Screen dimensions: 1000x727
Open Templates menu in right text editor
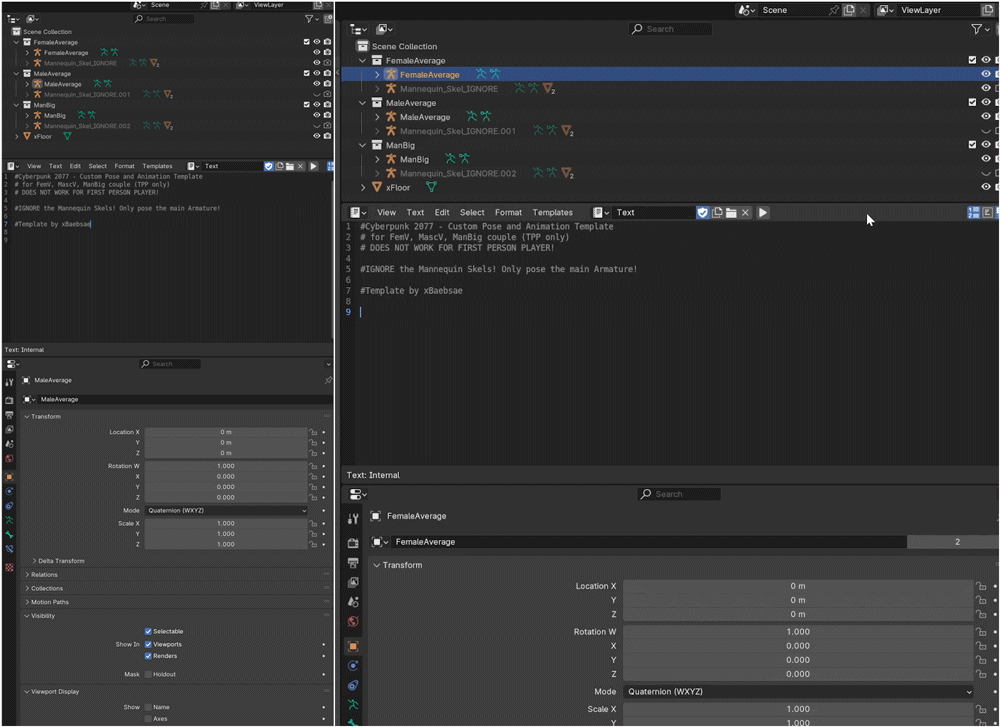pyautogui.click(x=552, y=212)
